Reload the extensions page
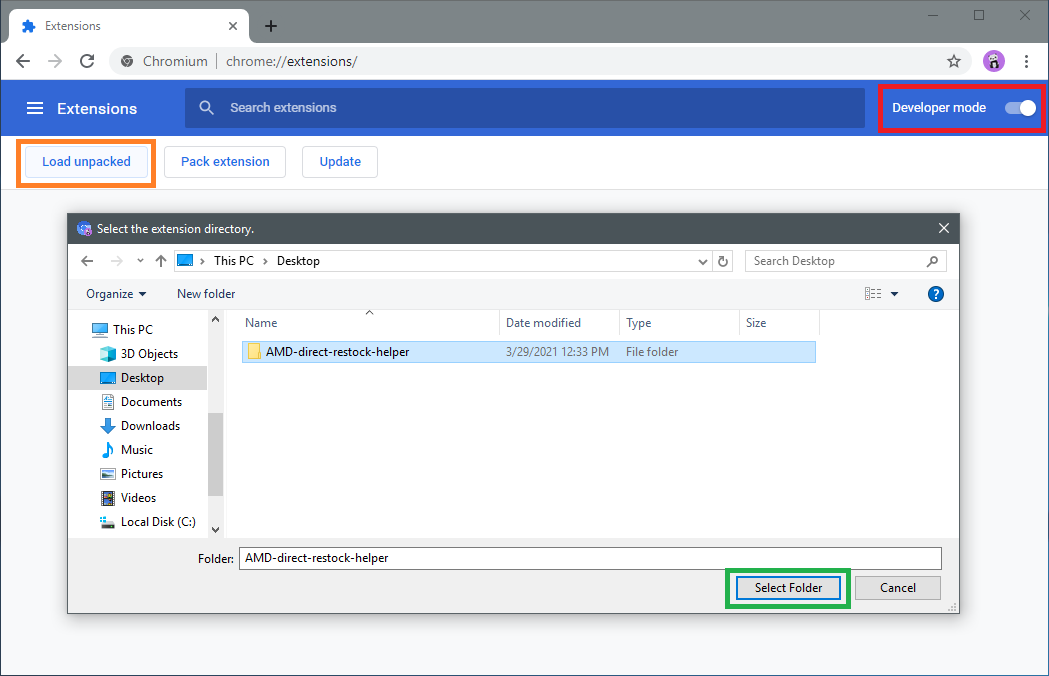The image size is (1049, 676). (x=87, y=61)
